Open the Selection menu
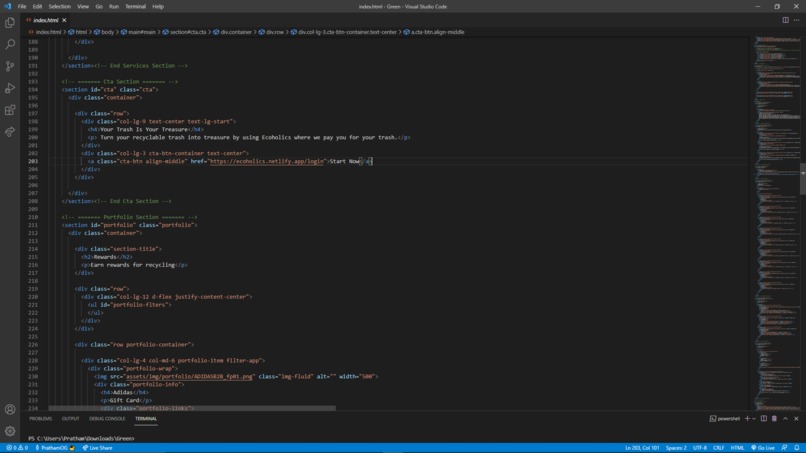The image size is (806, 453). [x=60, y=7]
